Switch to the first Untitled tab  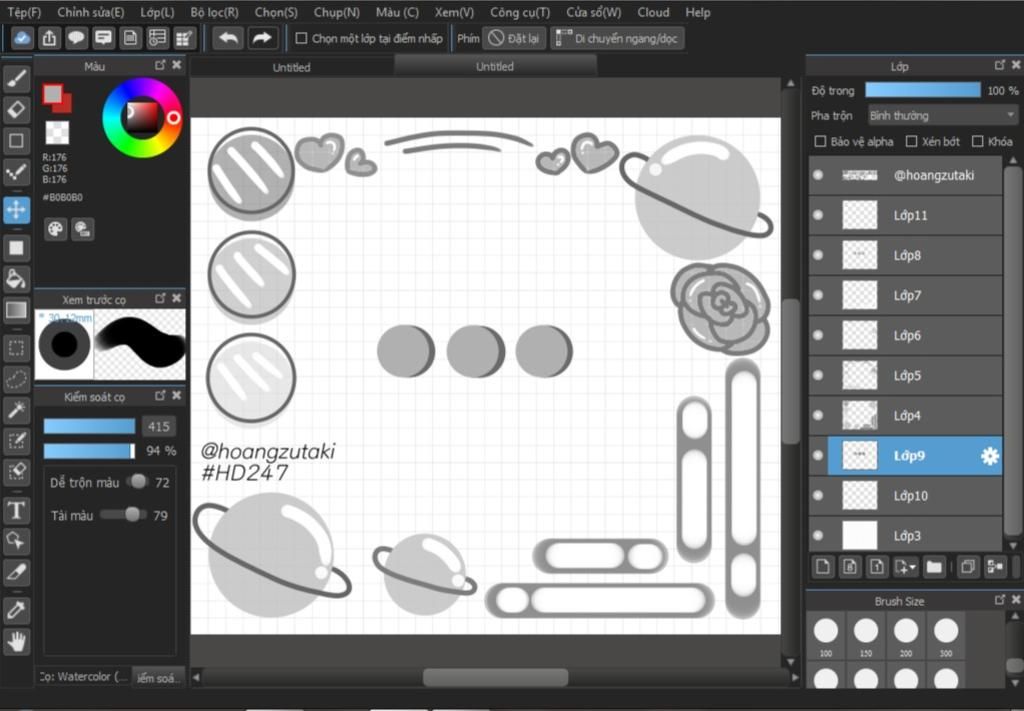[x=291, y=67]
